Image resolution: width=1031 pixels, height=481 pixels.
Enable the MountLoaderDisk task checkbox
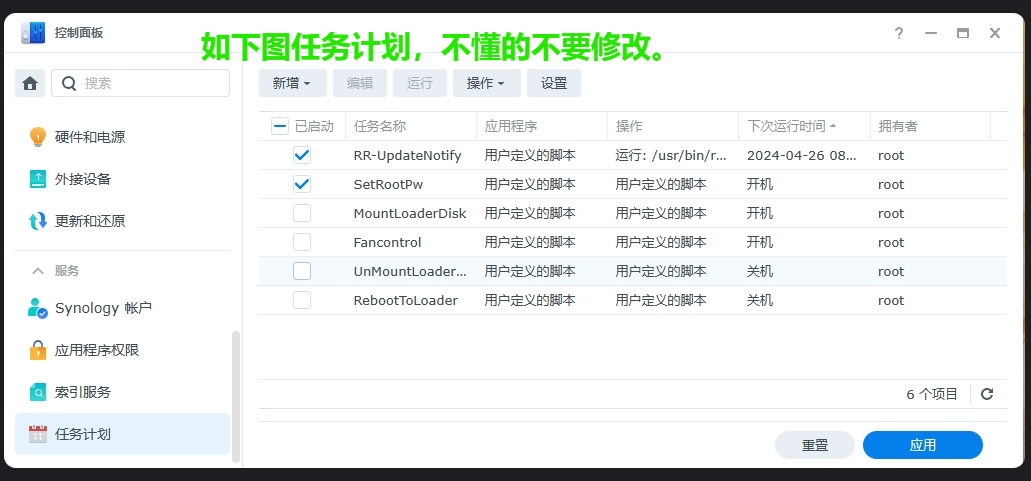pyautogui.click(x=302, y=213)
